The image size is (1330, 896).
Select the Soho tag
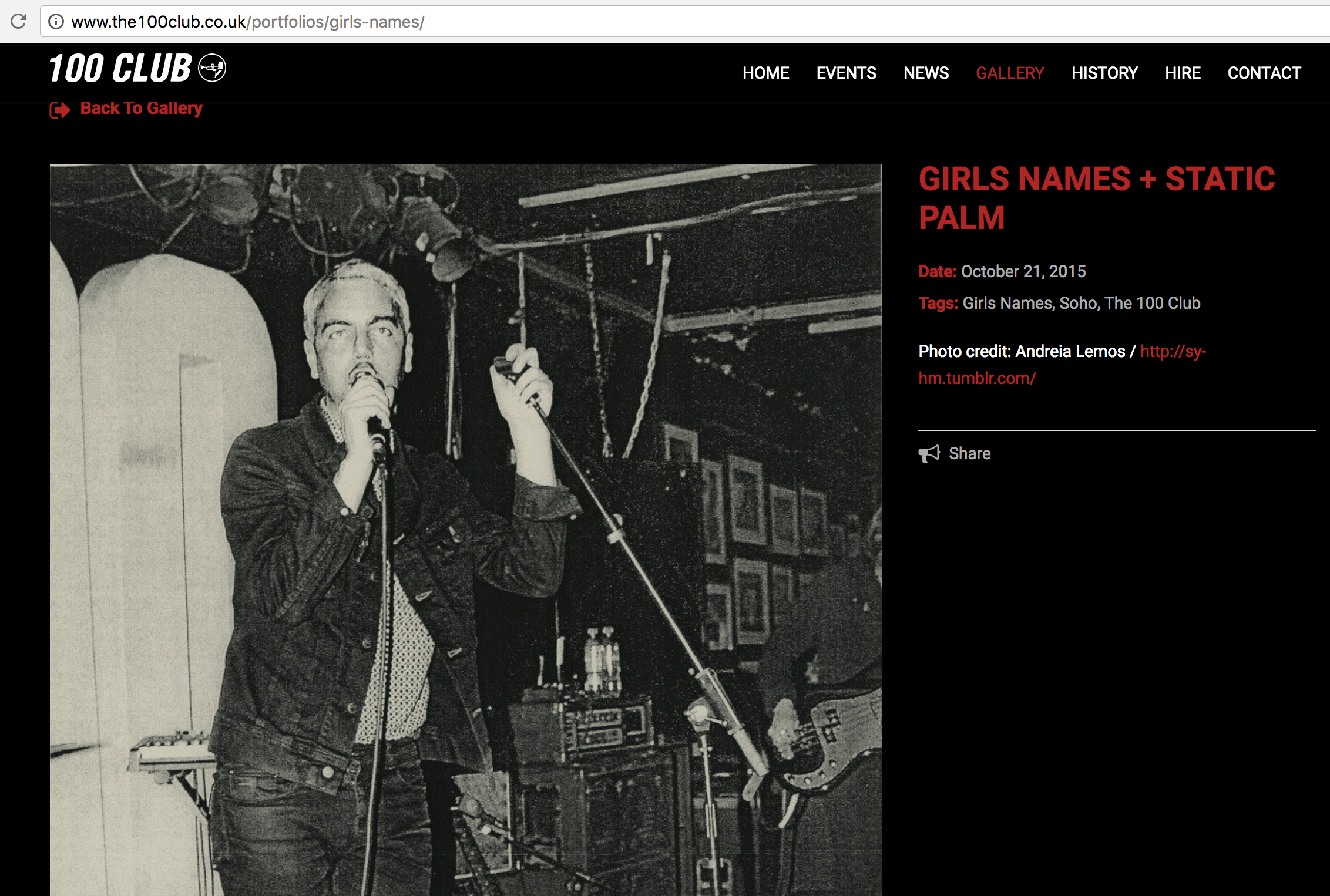coord(1078,303)
